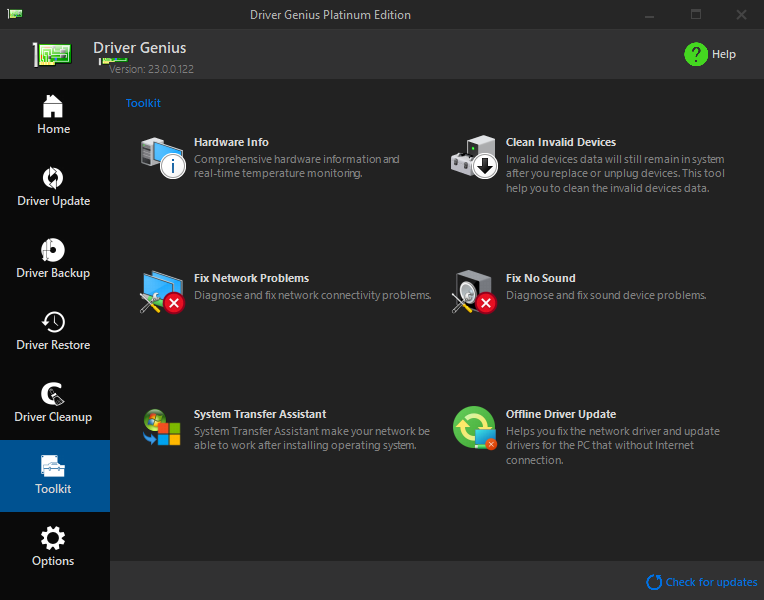The image size is (764, 600).
Task: Switch to Driver Backup label
Action: pyautogui.click(x=53, y=273)
